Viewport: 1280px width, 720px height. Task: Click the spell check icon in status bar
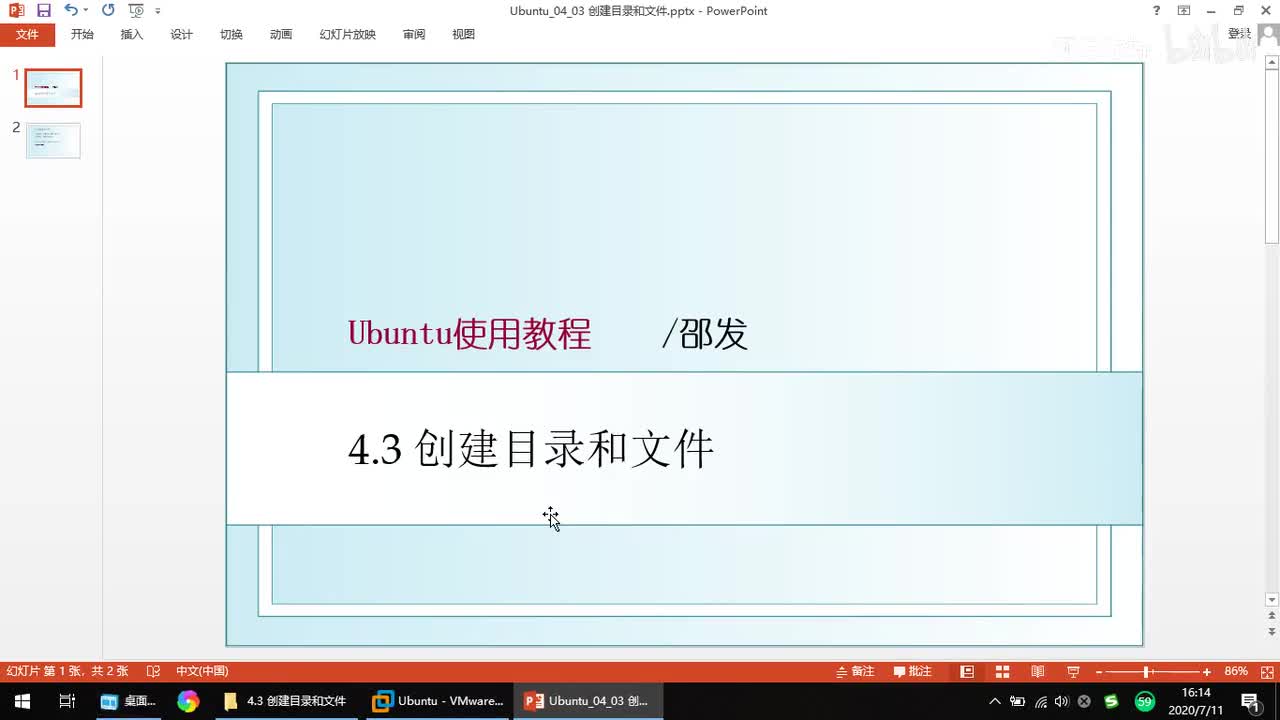tap(154, 672)
